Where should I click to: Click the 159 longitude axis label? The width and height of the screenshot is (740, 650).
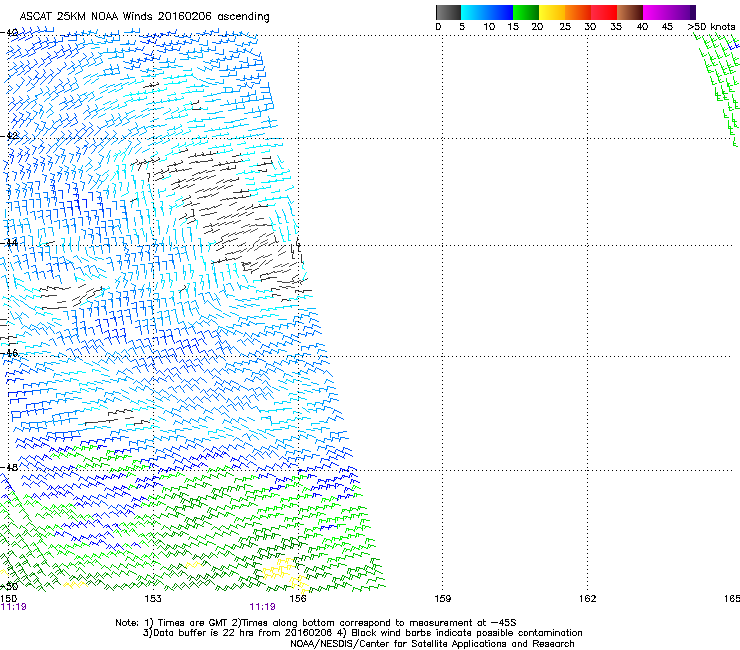coord(442,599)
